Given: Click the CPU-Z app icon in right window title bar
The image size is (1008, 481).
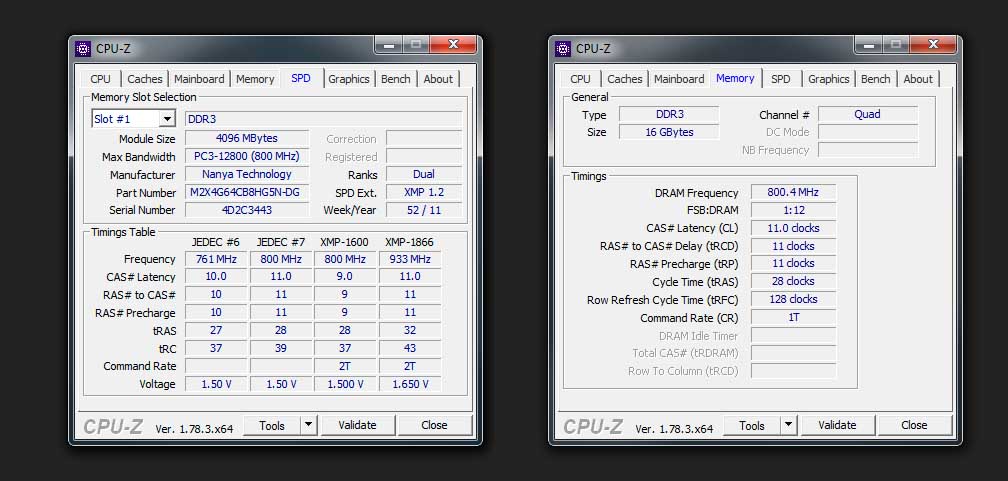Looking at the screenshot, I should coord(563,49).
